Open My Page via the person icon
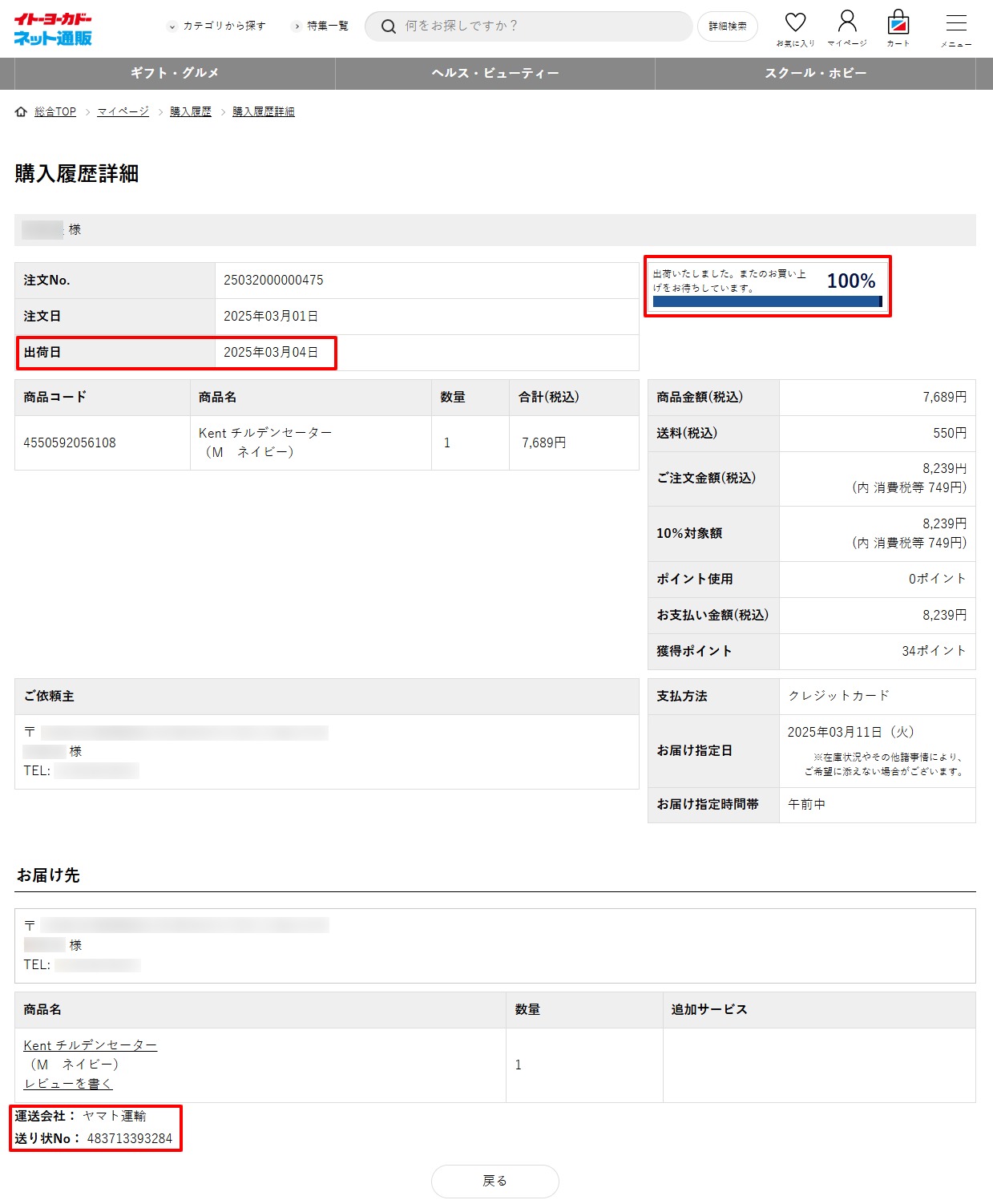Viewport: 993px width, 1204px height. coord(847,22)
